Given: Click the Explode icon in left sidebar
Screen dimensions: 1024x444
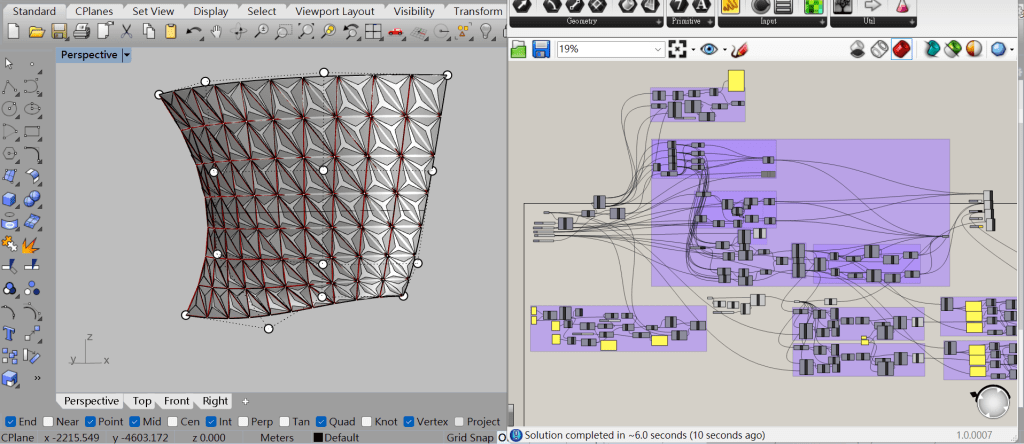Looking at the screenshot, I should (31, 244).
